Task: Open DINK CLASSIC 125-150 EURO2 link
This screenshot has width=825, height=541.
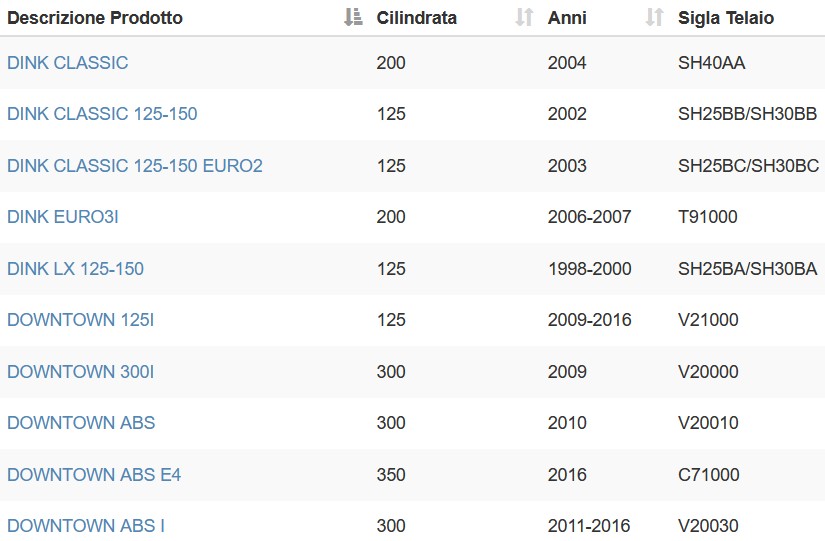Action: 135,166
